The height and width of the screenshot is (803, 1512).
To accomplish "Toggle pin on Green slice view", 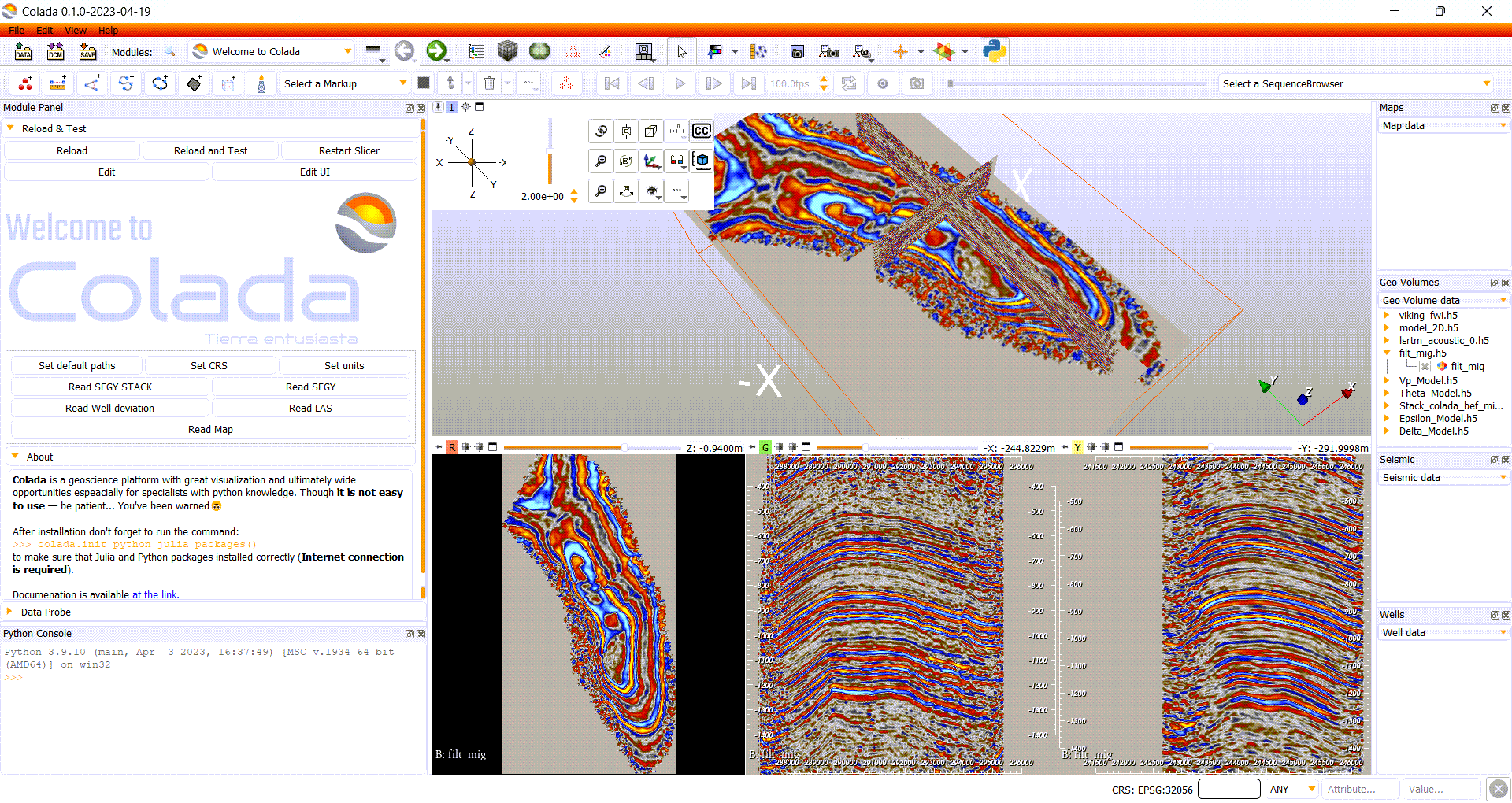I will coord(752,447).
